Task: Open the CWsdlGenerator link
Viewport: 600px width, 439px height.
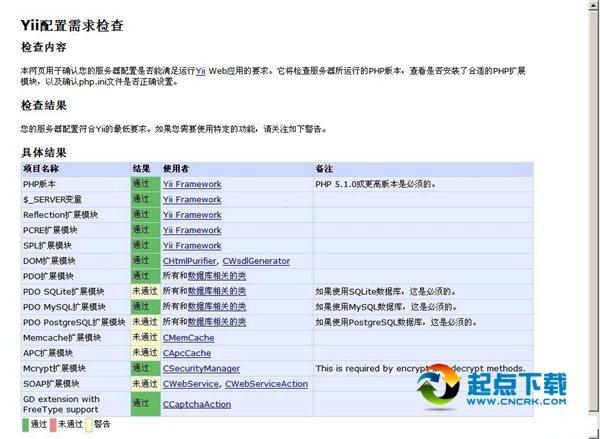Action: pos(256,261)
